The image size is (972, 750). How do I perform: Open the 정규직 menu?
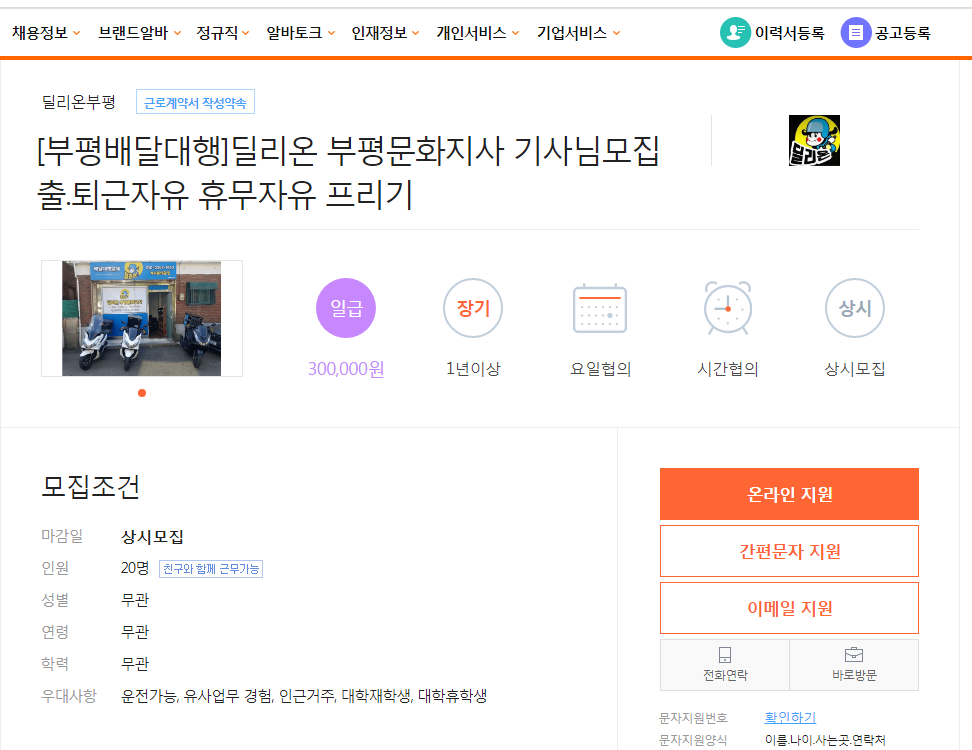point(217,33)
